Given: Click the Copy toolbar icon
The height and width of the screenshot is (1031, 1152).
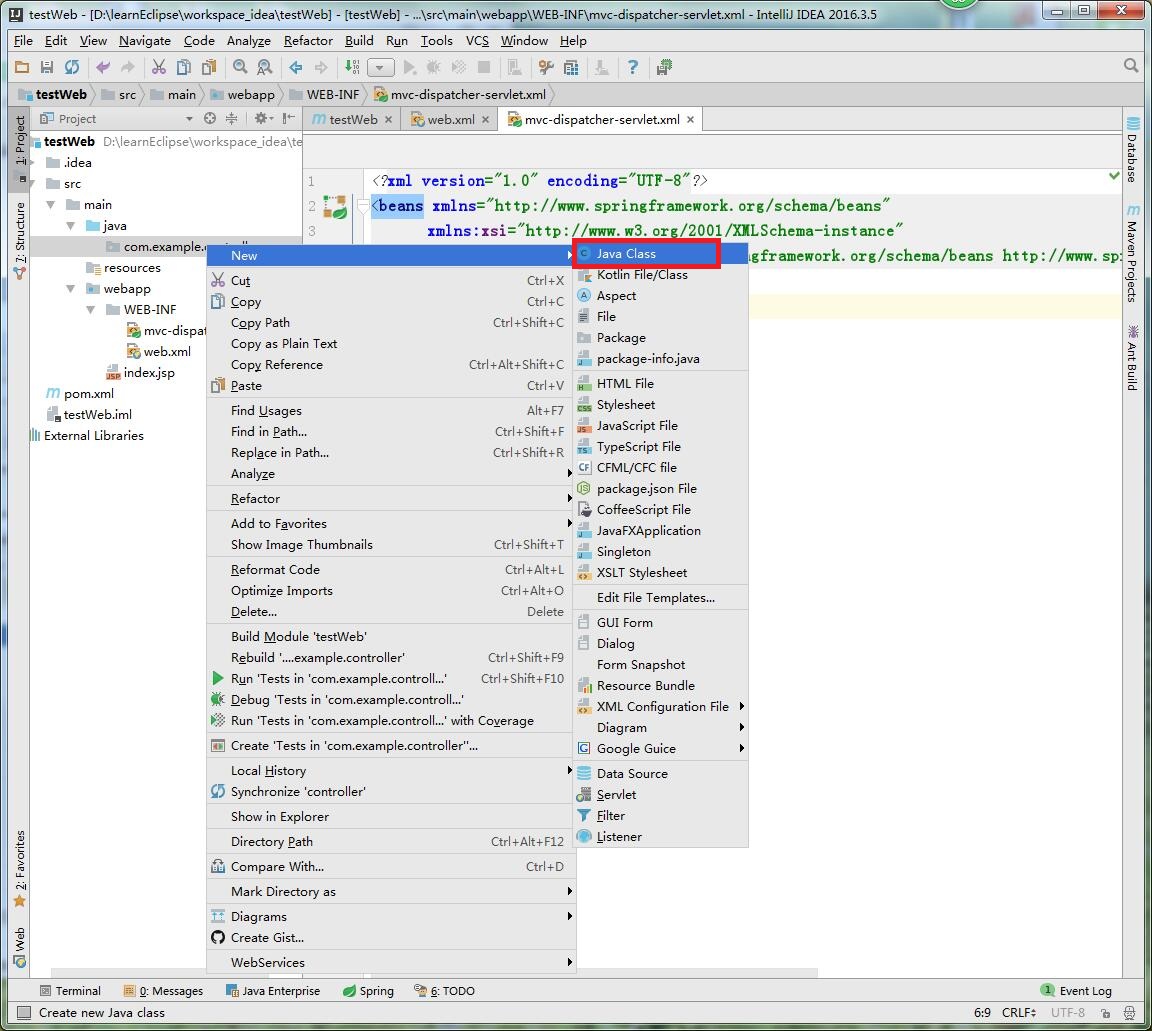Looking at the screenshot, I should point(184,68).
